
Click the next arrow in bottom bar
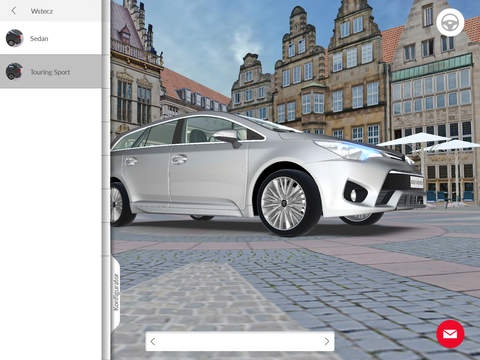[x=327, y=341]
